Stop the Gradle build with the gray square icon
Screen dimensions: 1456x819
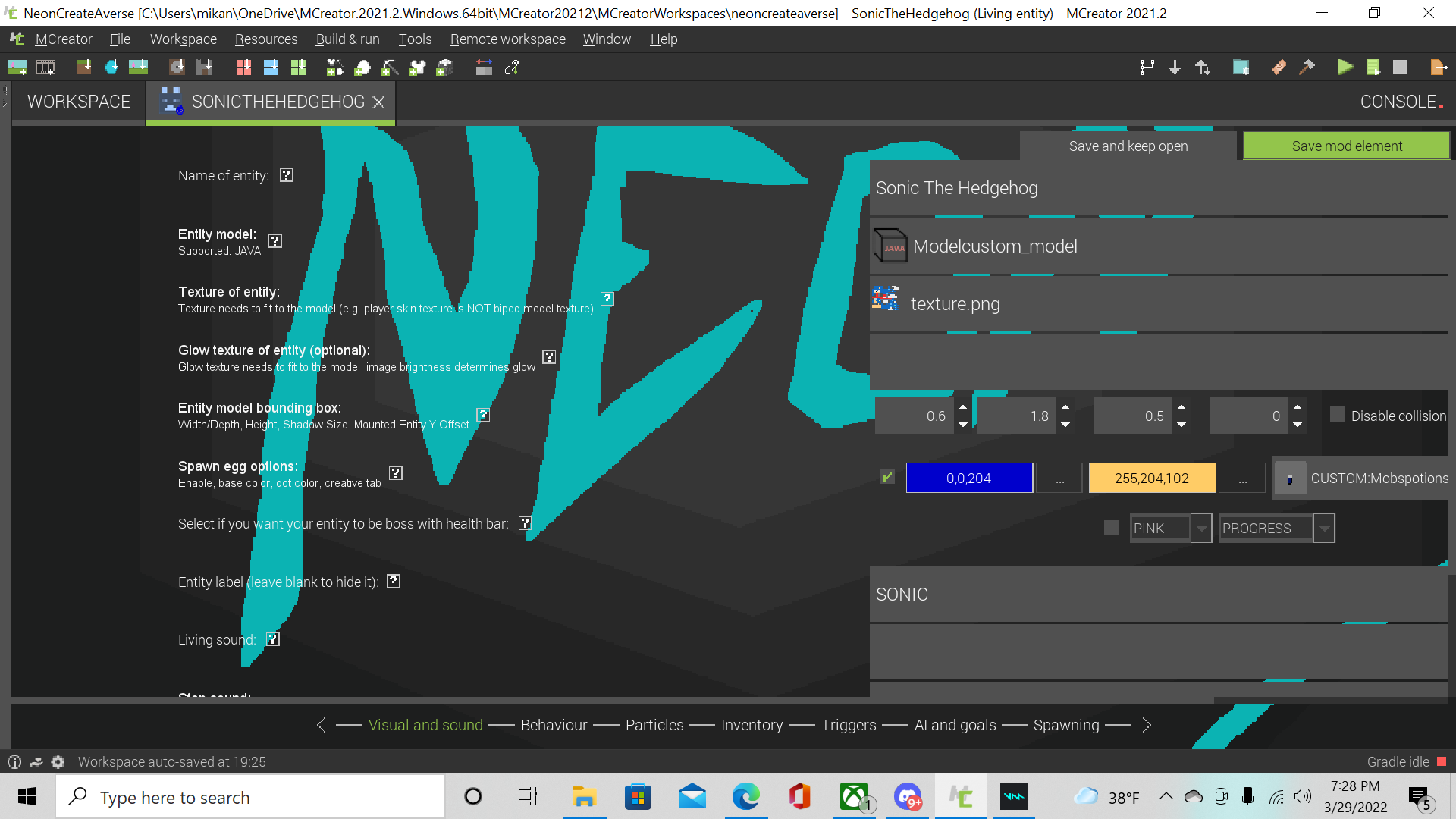(1400, 67)
